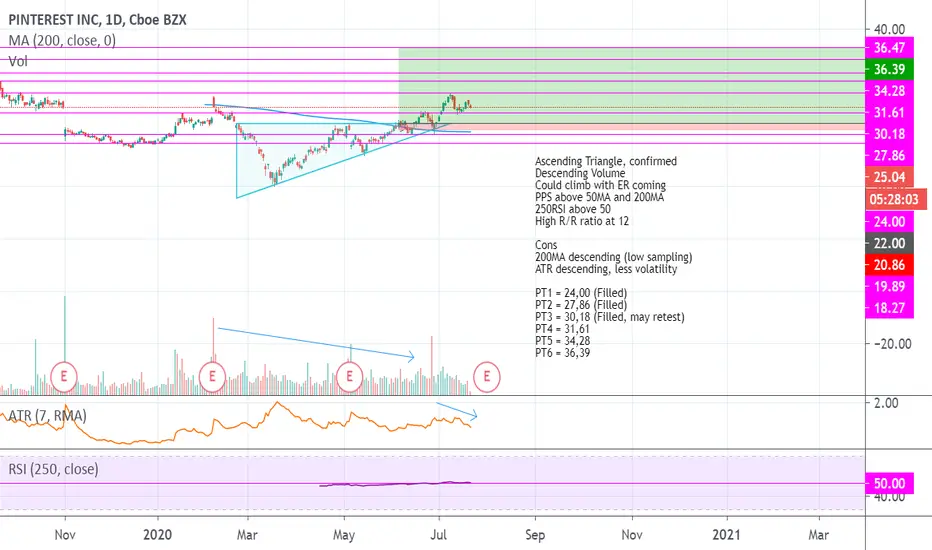Select the '200MA descending (low sampling)' note
Viewport: 932px width, 550px height.
coord(613,257)
